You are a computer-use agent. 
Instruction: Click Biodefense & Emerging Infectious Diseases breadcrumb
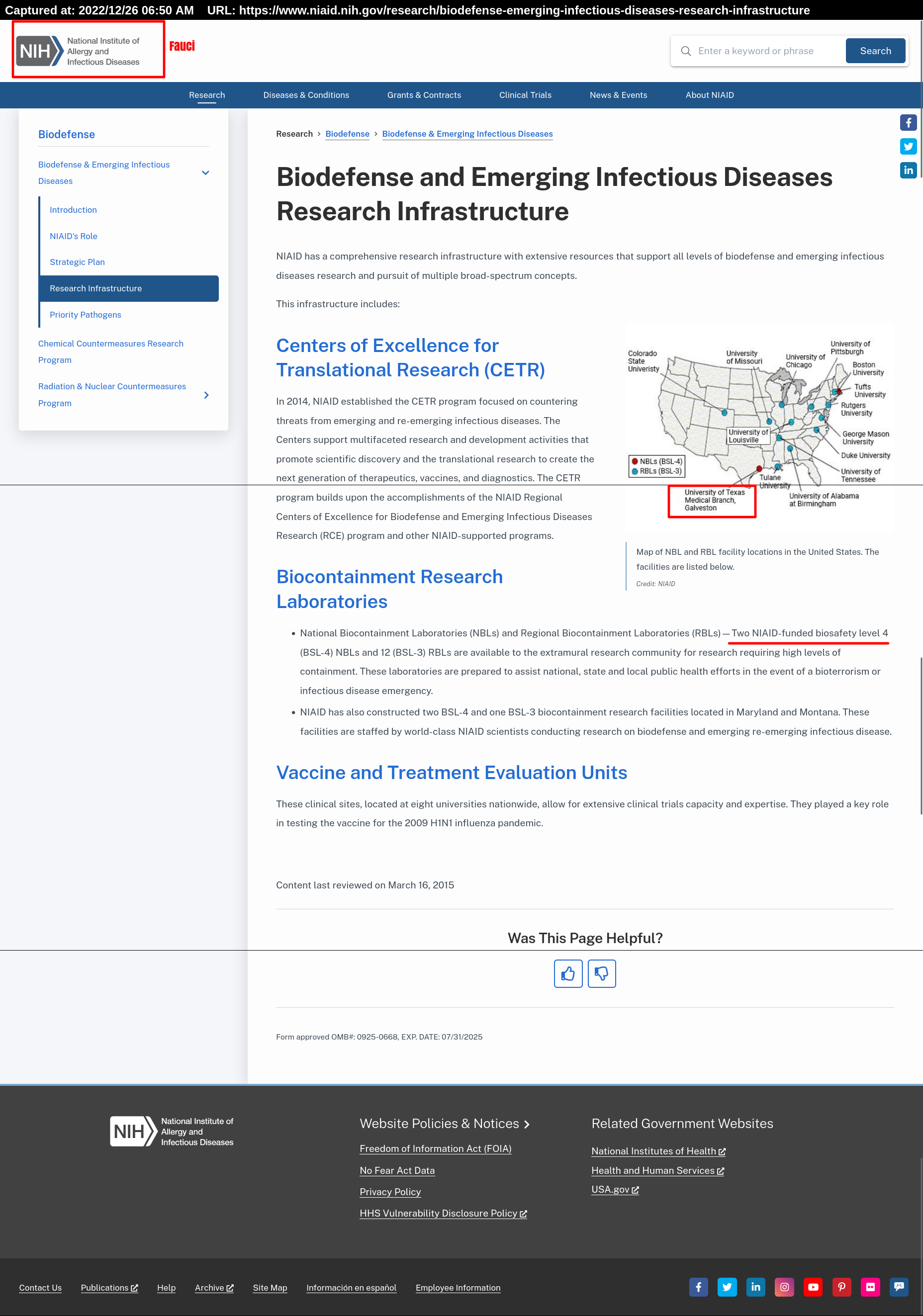pyautogui.click(x=467, y=134)
